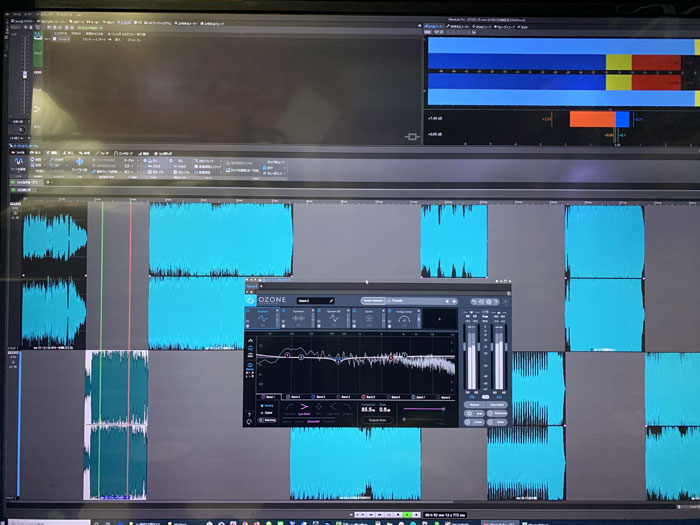This screenshot has height=525, width=700.
Task: Open dropdown next to the montage tab plus
Action: point(52,182)
